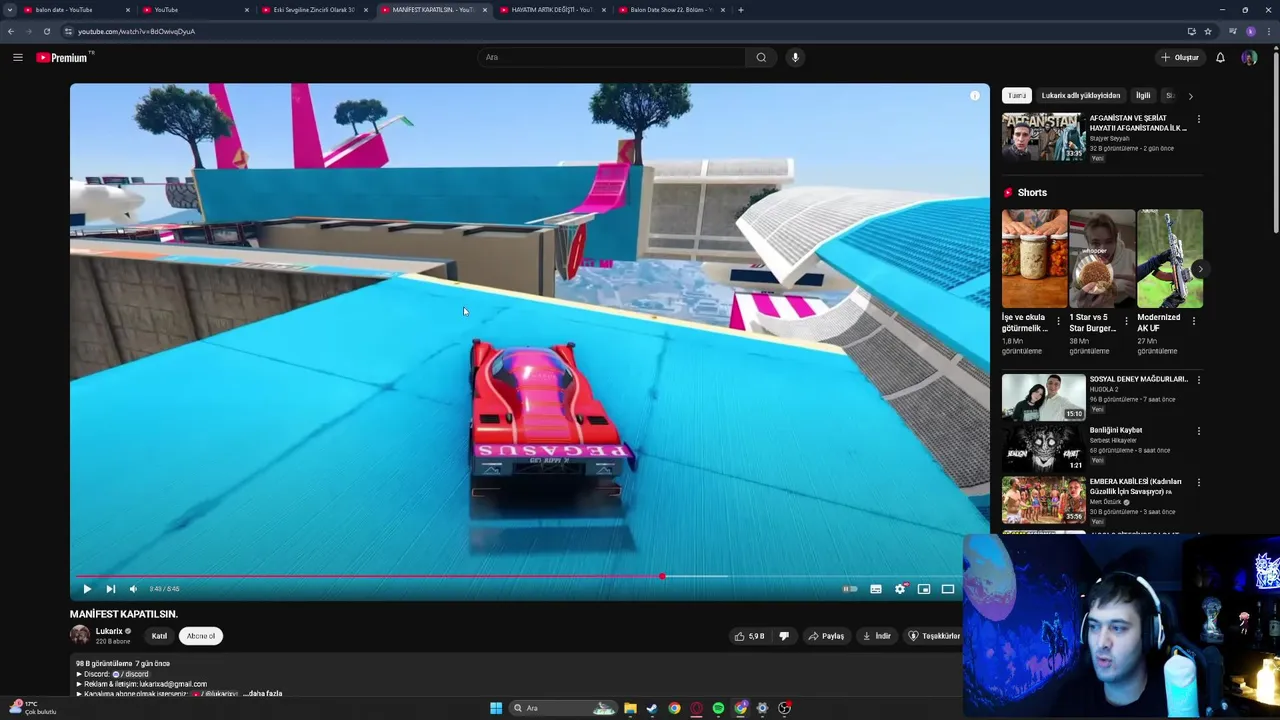Viewport: 1280px width, 720px height.
Task: Click the search magnifier button
Action: (761, 57)
